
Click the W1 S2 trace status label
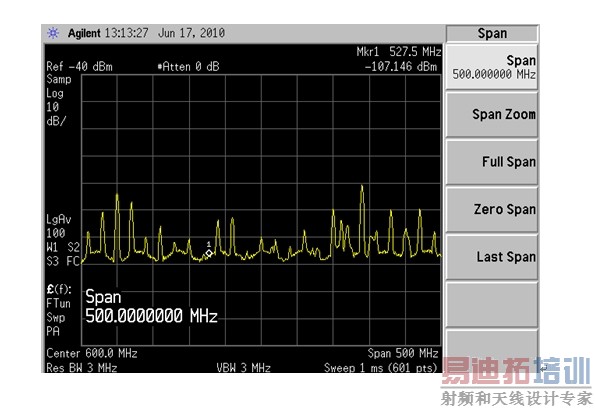(x=63, y=247)
